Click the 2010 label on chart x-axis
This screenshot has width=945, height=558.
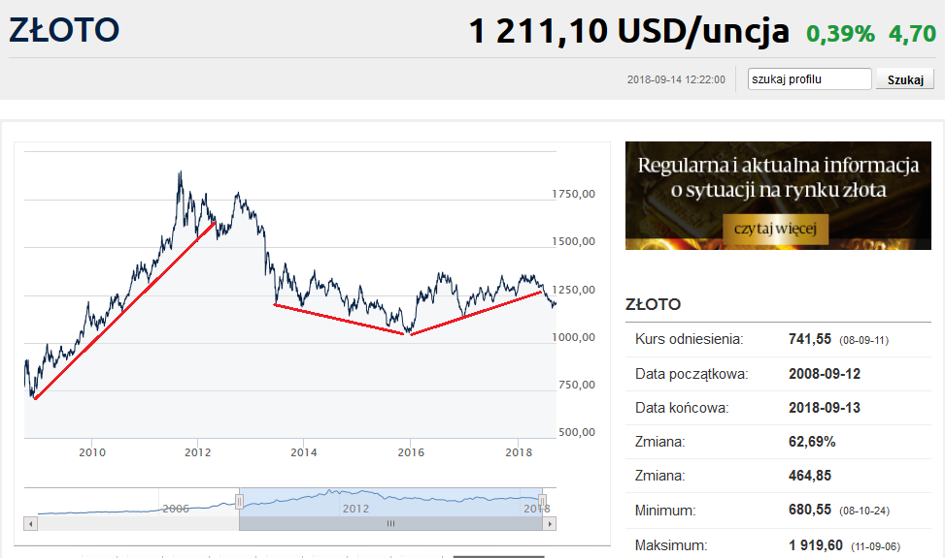pos(92,453)
